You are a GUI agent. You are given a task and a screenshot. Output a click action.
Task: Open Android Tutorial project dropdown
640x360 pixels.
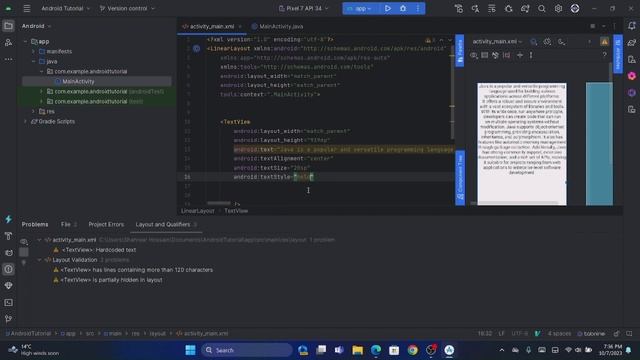tap(66, 8)
